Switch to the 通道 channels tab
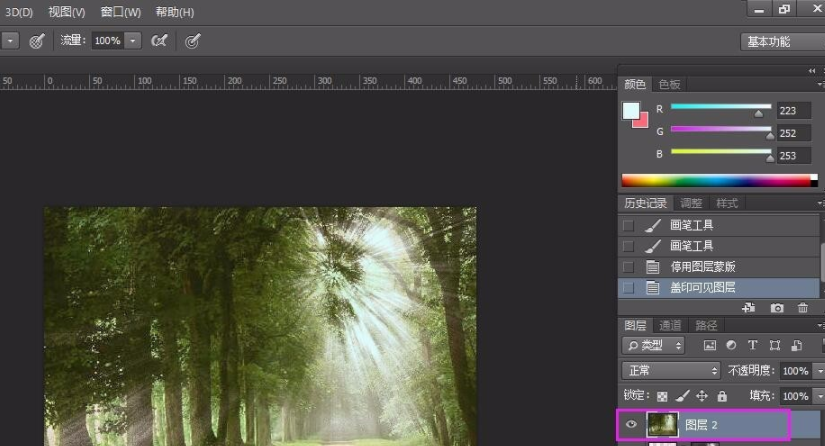 [670, 325]
